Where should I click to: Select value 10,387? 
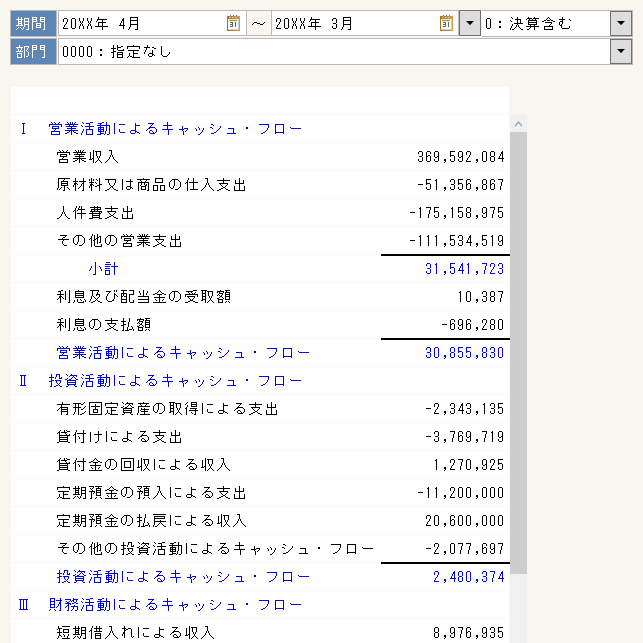(x=481, y=296)
